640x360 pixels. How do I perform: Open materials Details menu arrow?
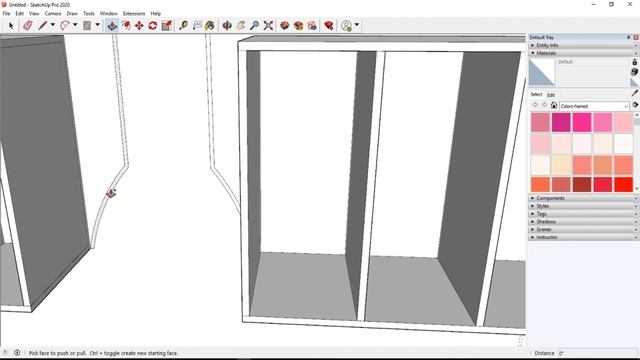coord(635,105)
